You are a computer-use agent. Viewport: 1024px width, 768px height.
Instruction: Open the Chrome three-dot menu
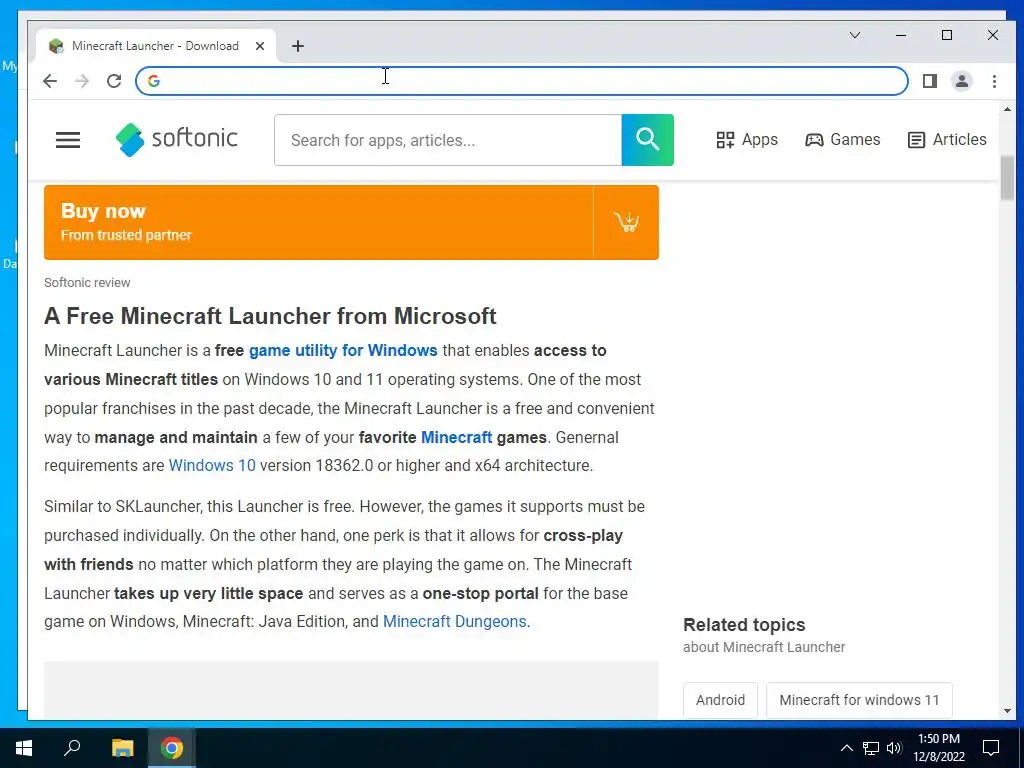pos(994,81)
